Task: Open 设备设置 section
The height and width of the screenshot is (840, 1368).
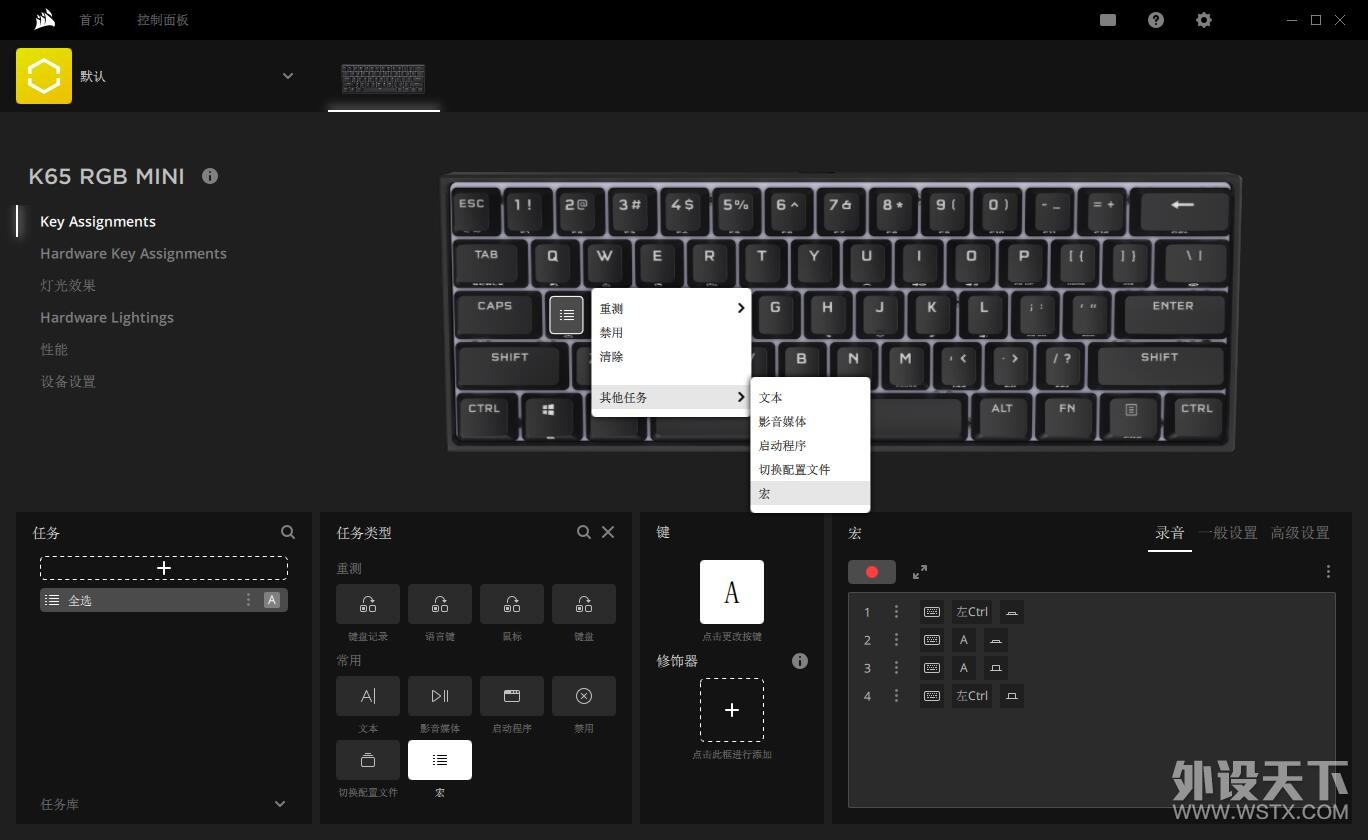Action: point(68,382)
